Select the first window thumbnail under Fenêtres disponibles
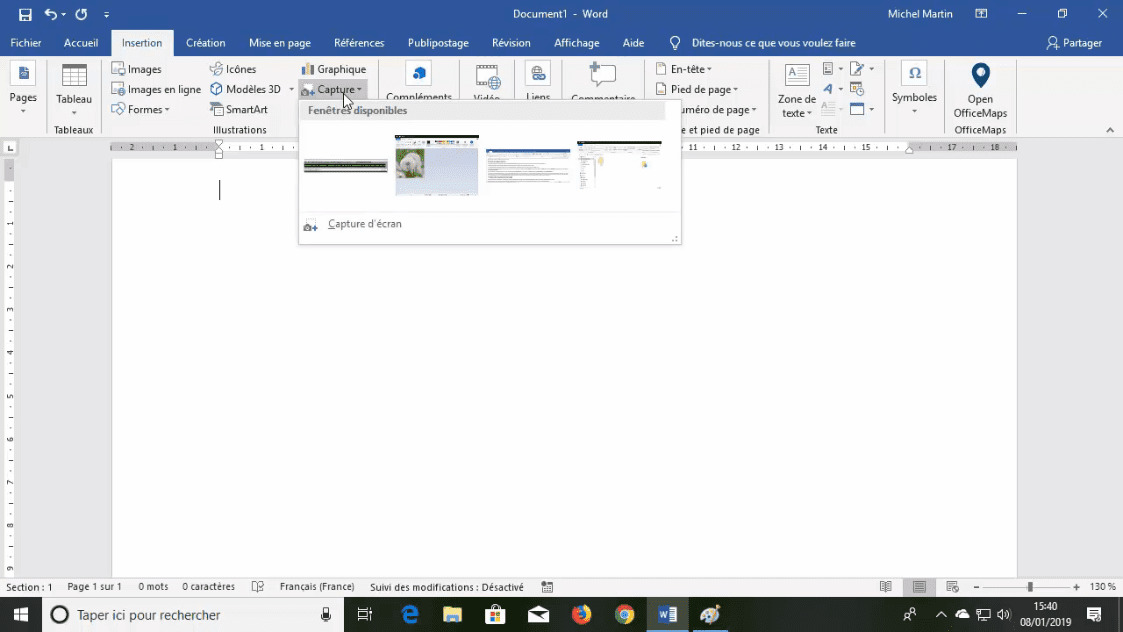The height and width of the screenshot is (632, 1123). tap(345, 165)
